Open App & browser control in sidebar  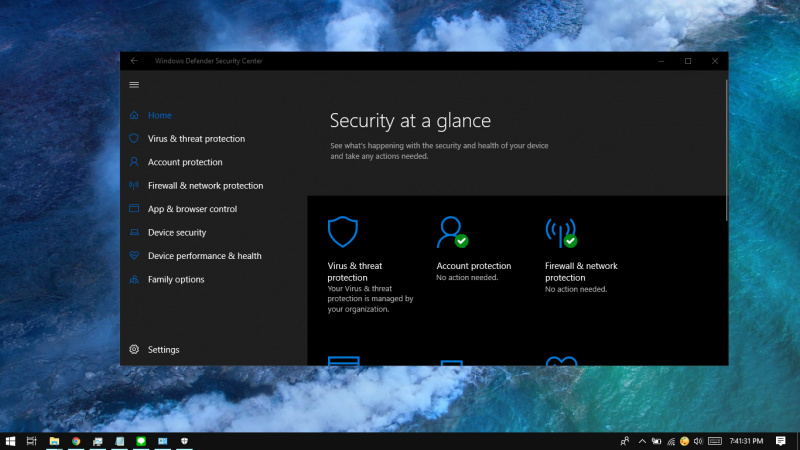pyautogui.click(x=192, y=209)
